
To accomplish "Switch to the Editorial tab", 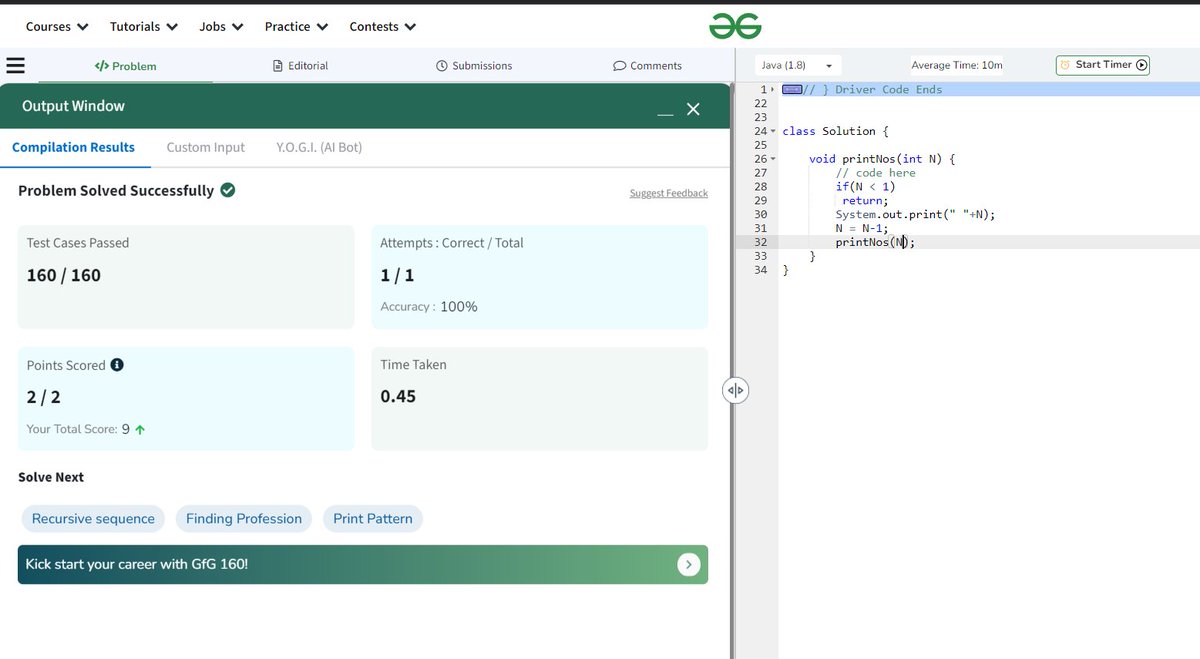I will (301, 66).
